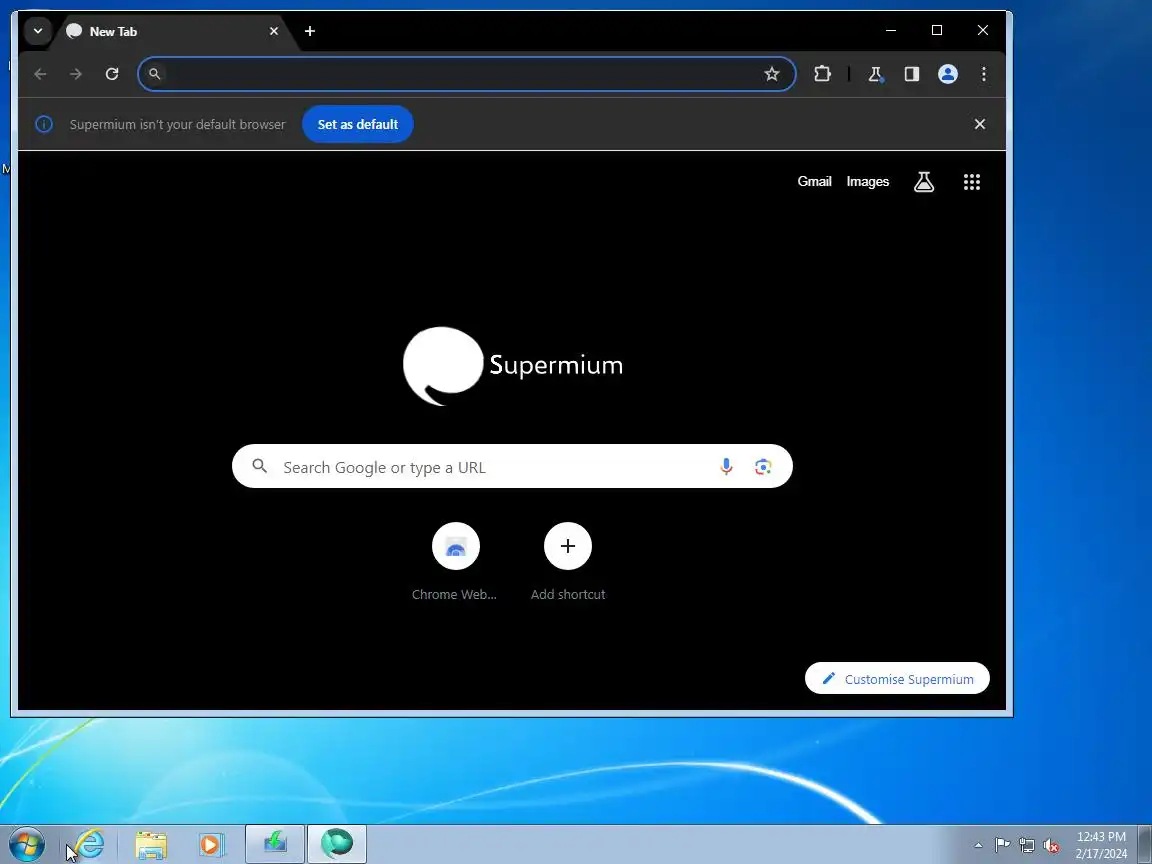Open the Extensions puzzle icon

pyautogui.click(x=822, y=73)
